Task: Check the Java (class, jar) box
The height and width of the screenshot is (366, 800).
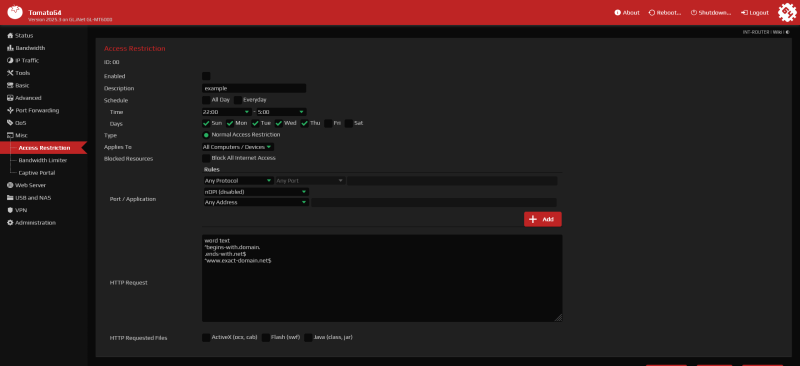Action: point(308,337)
